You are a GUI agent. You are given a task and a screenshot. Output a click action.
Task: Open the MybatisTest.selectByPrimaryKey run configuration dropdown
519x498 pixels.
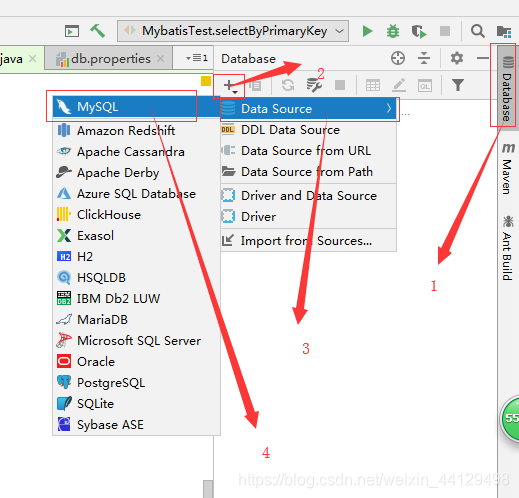(233, 31)
